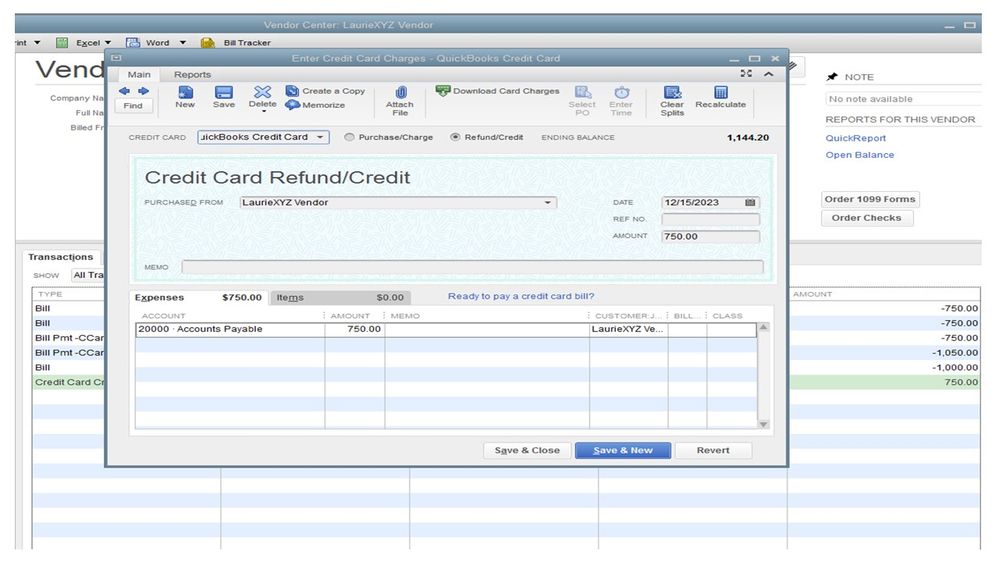Choose Select PO icon

(582, 101)
